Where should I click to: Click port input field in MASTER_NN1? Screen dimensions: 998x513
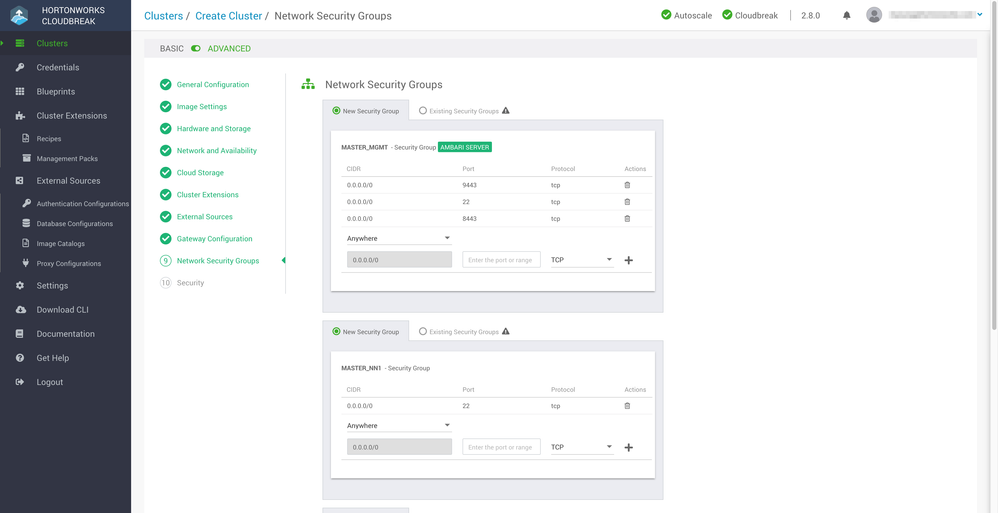coord(502,447)
